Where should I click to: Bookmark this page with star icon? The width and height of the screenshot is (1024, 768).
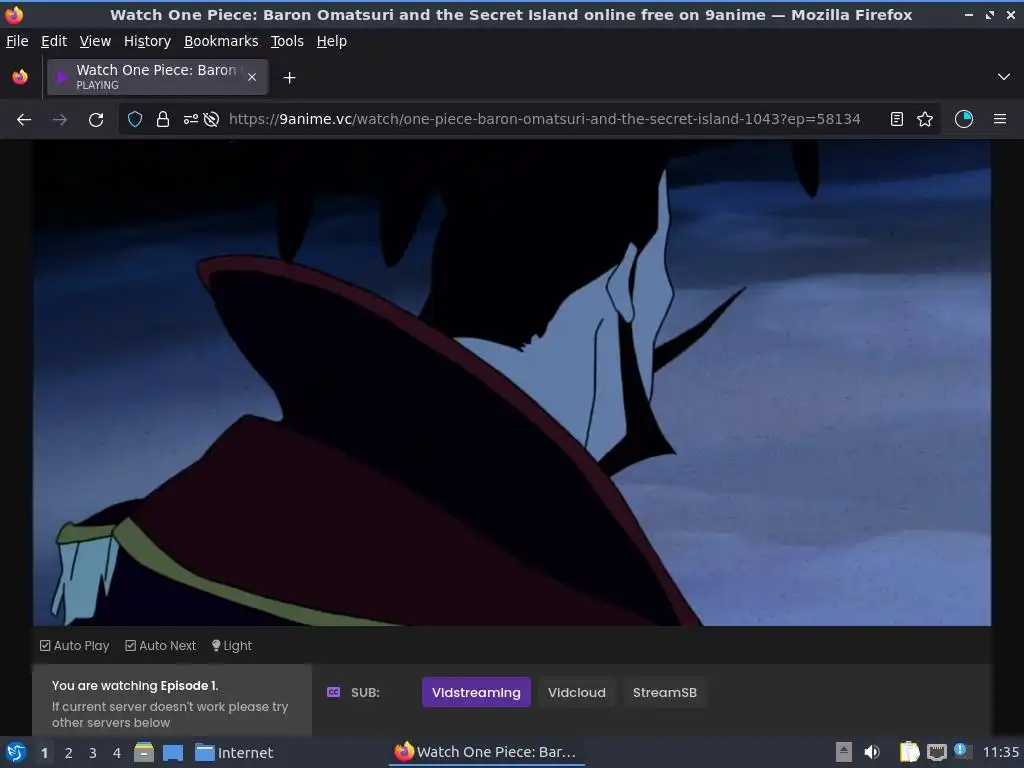(925, 120)
